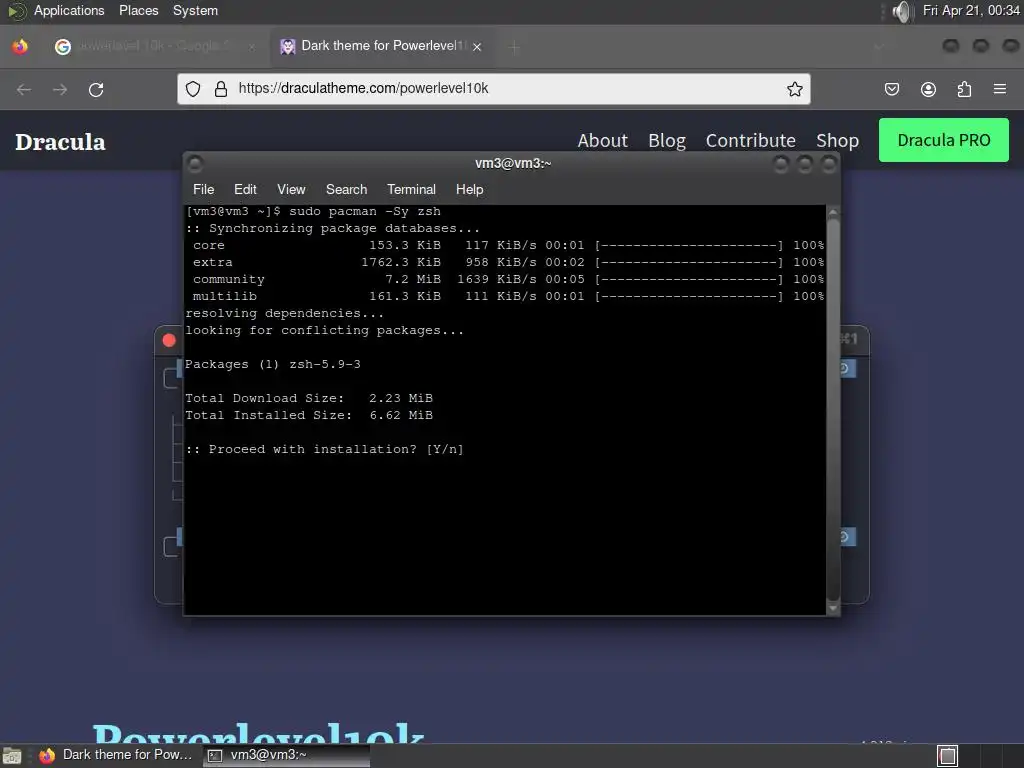Click the Dracula PRO button
The height and width of the screenshot is (768, 1024).
[944, 140]
